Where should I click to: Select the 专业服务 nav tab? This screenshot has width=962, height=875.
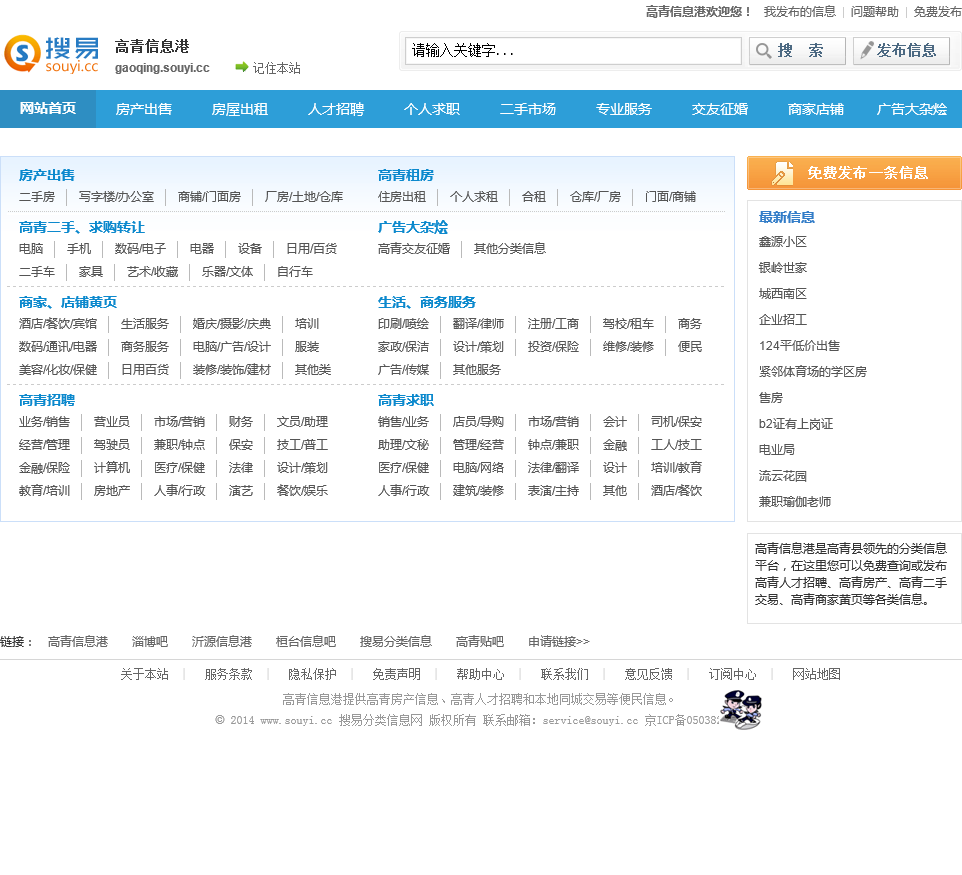click(623, 109)
